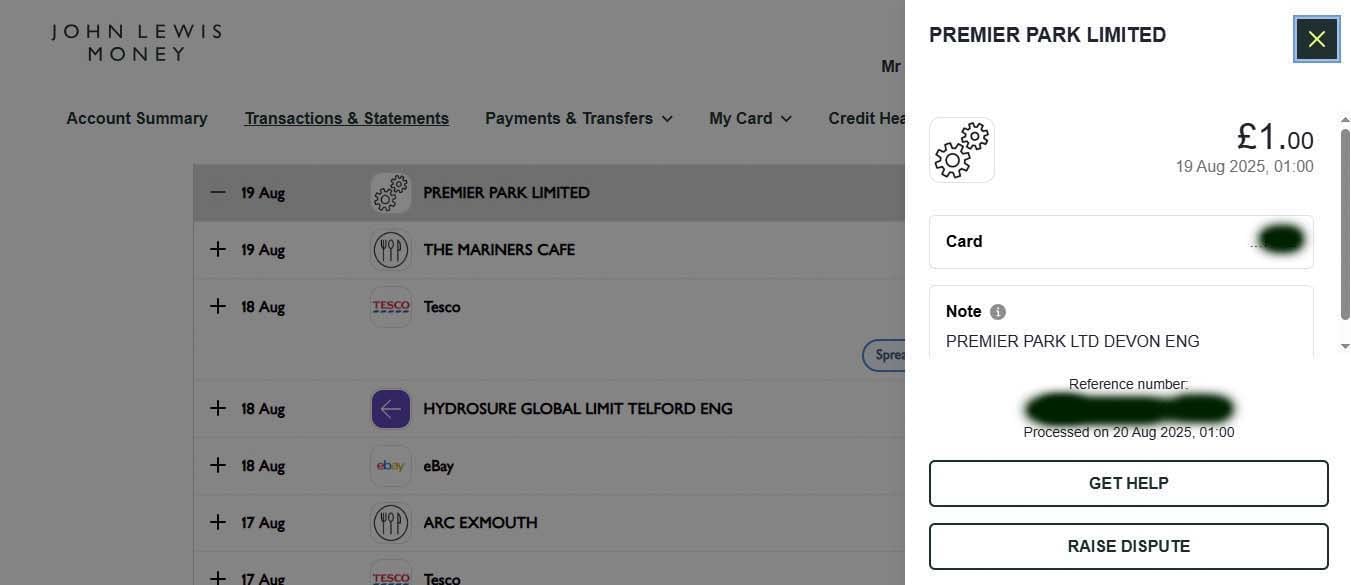
Task: Collapse the Premier Park Limited transaction row
Action: [218, 192]
